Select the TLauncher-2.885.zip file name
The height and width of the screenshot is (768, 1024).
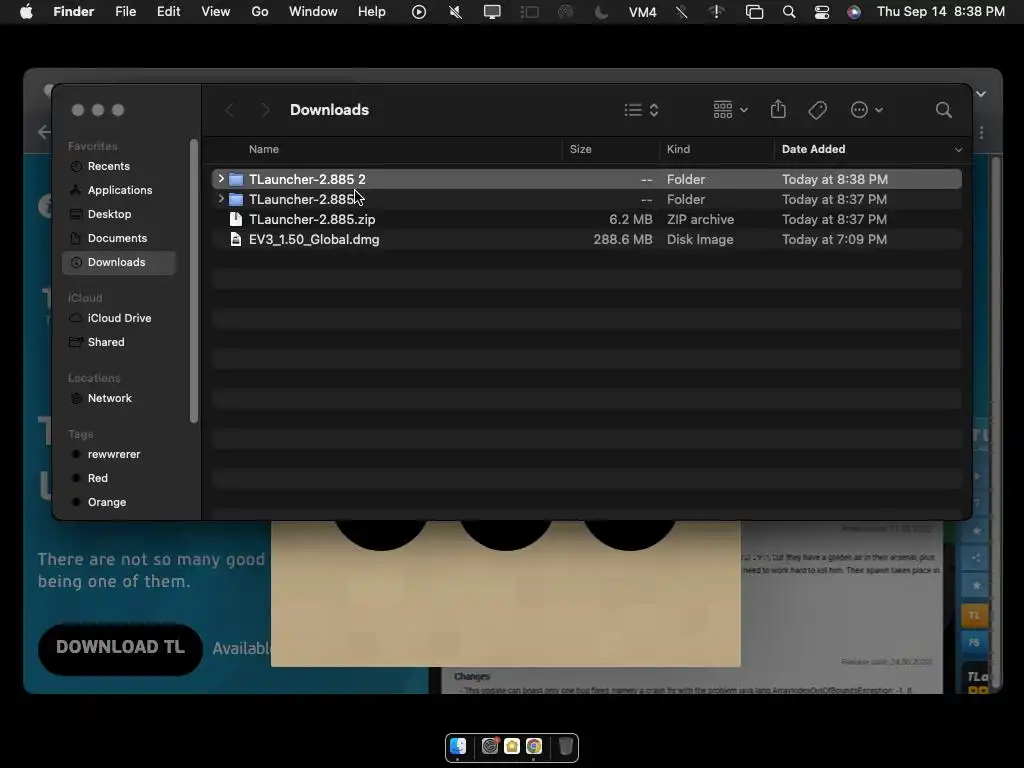click(x=312, y=219)
